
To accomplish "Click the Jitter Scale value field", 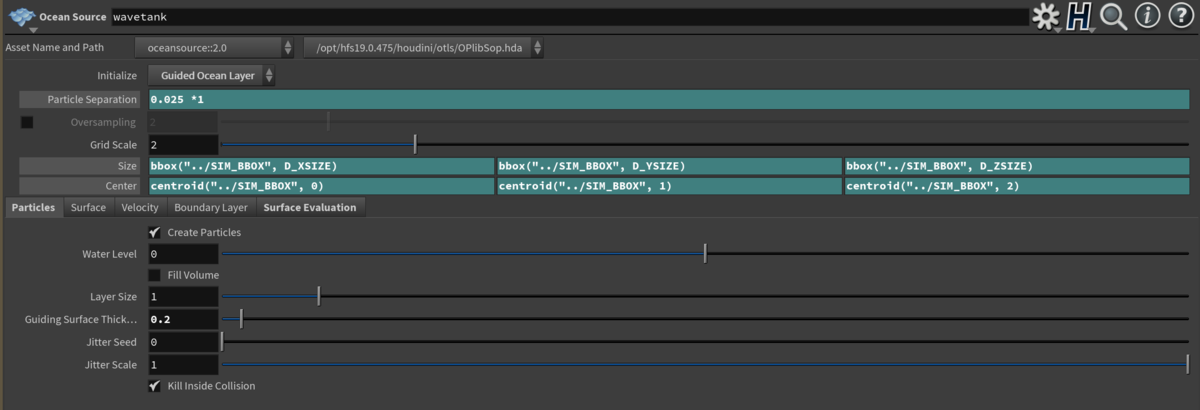I will (183, 365).
